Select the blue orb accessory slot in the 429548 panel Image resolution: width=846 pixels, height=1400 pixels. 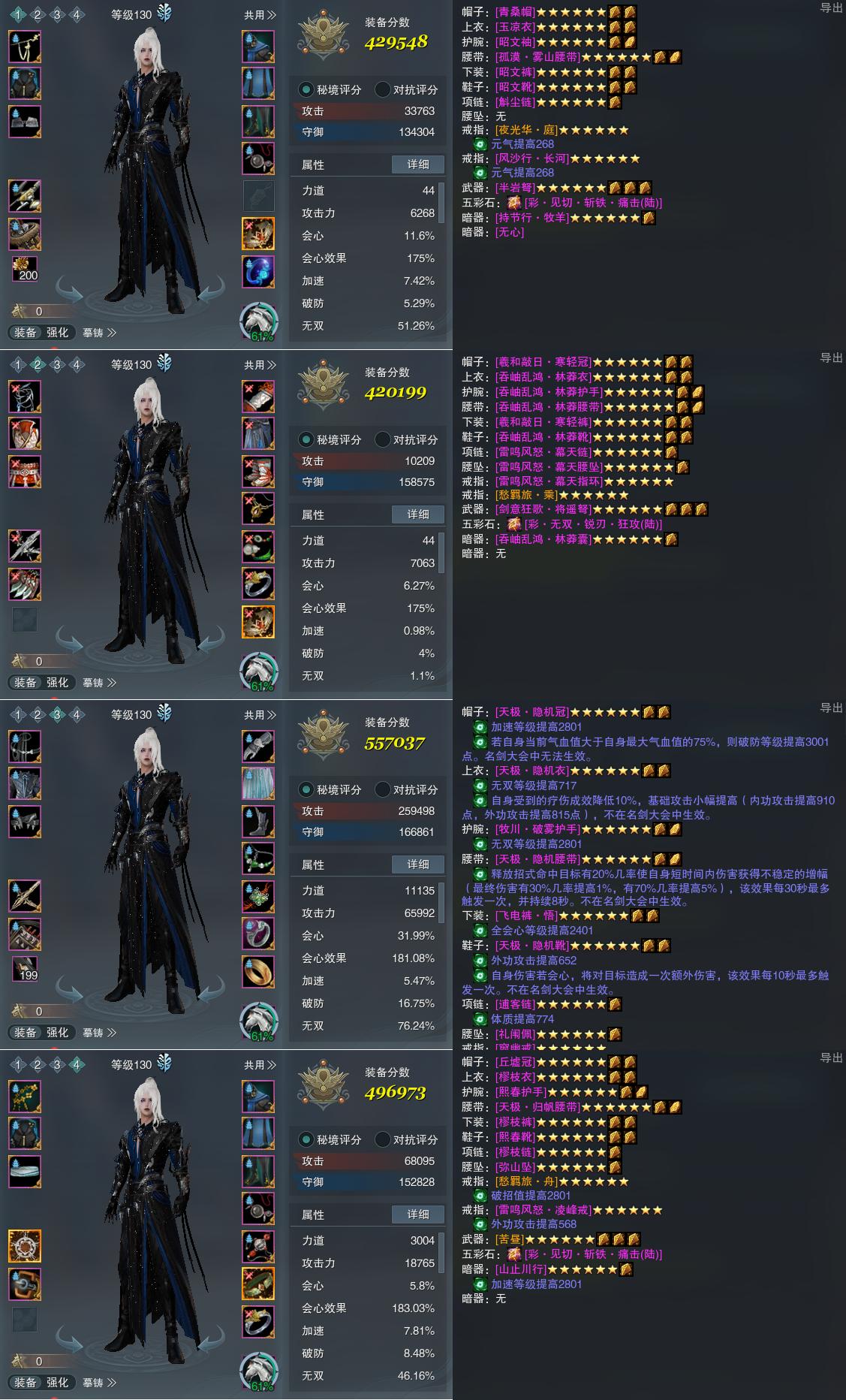[258, 272]
